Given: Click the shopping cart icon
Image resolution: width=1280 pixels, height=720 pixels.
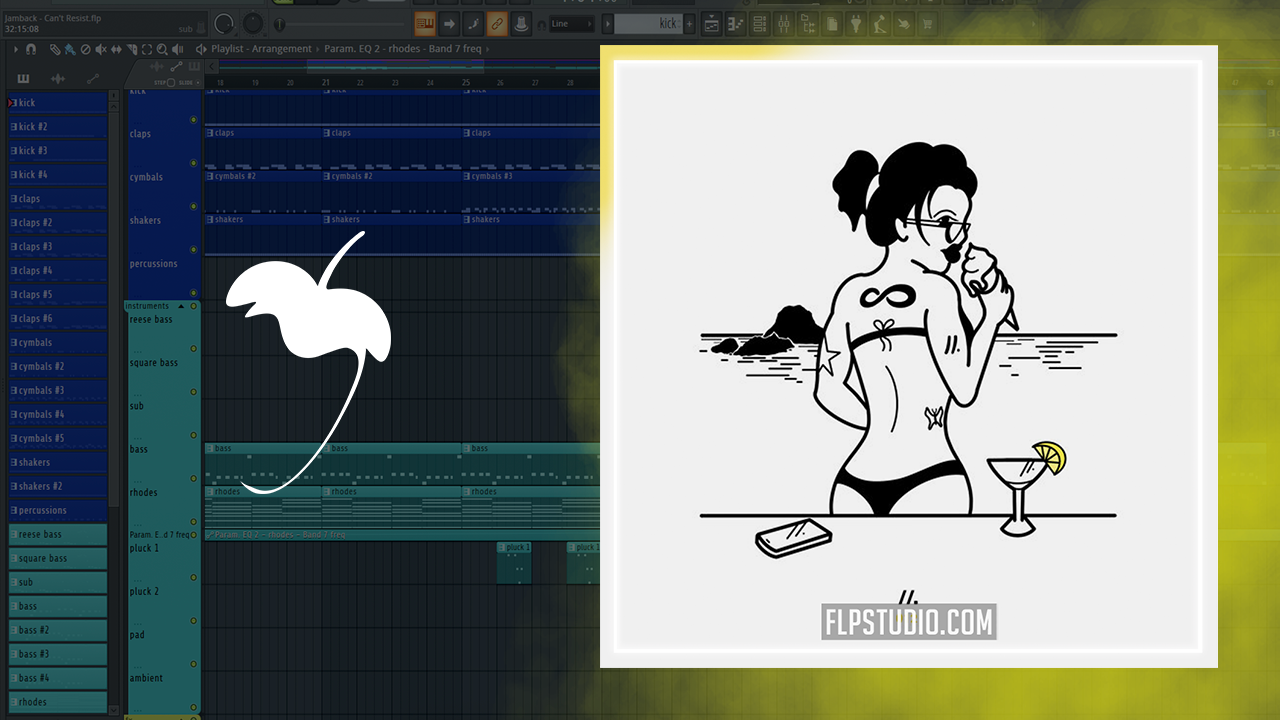Looking at the screenshot, I should tap(927, 23).
